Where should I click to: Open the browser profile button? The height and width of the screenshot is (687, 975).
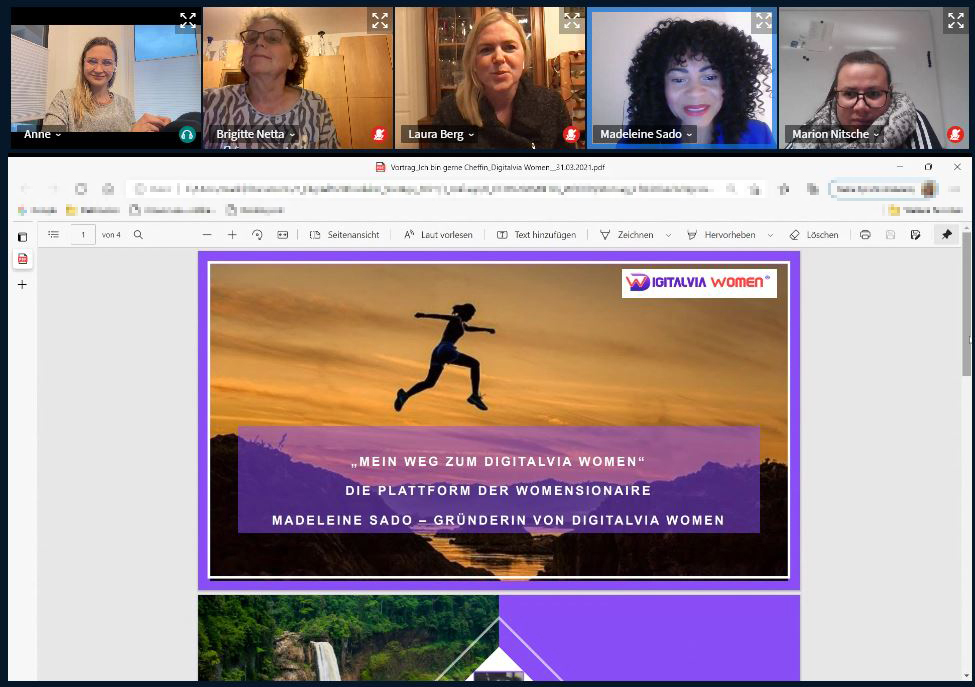(x=884, y=189)
